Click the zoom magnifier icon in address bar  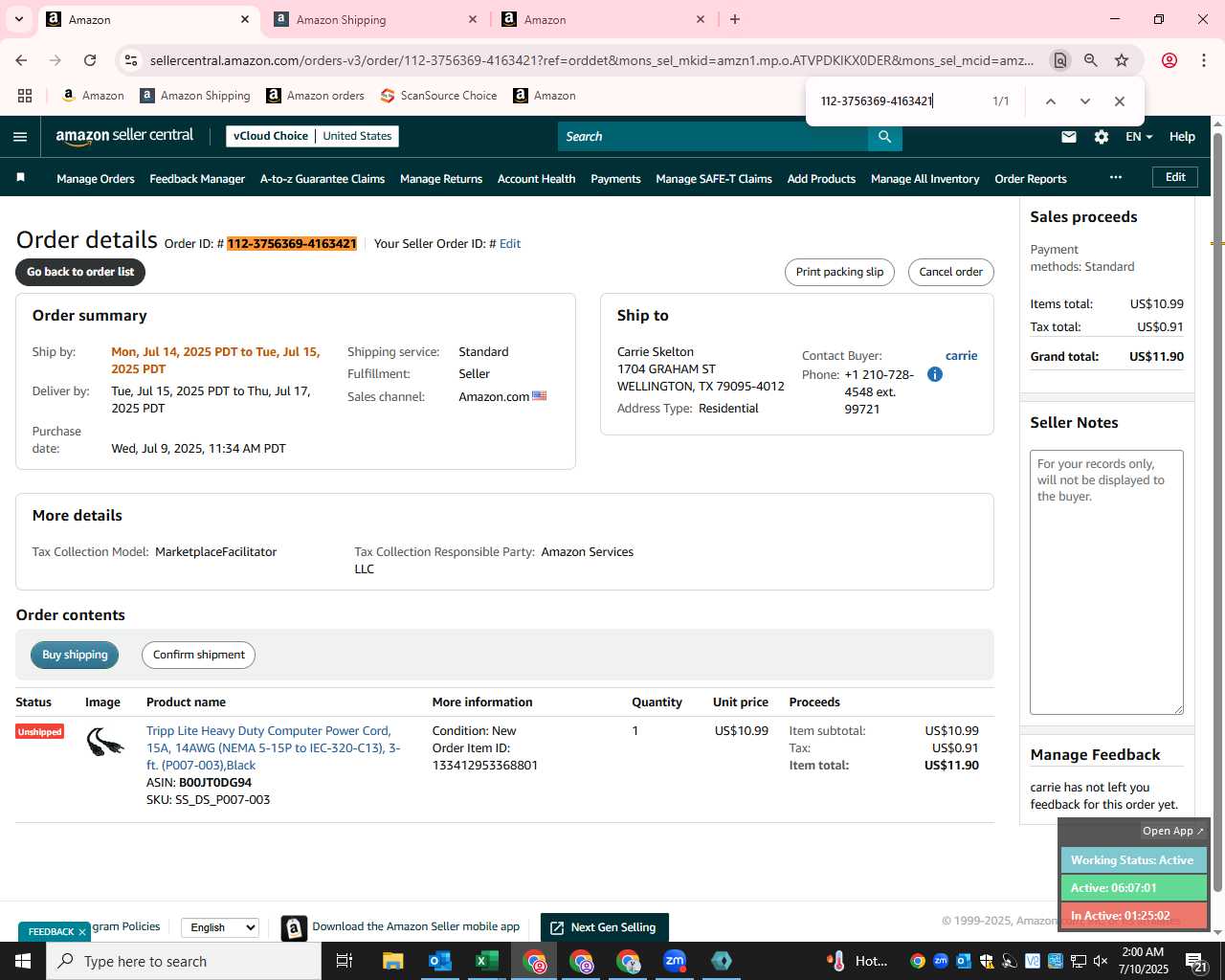click(x=1091, y=60)
